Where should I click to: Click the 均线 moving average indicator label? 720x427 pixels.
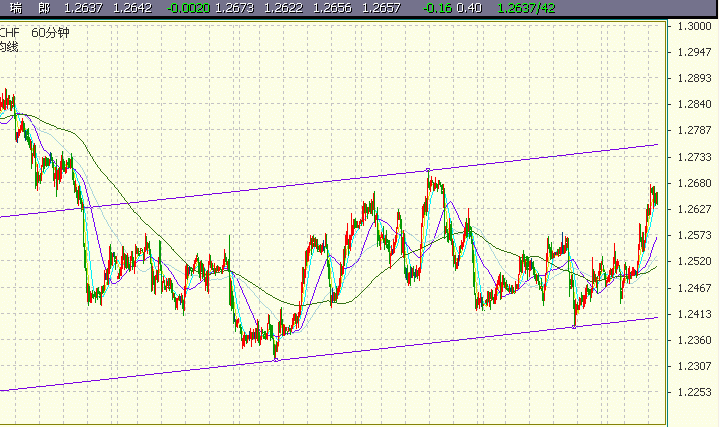click(8, 47)
